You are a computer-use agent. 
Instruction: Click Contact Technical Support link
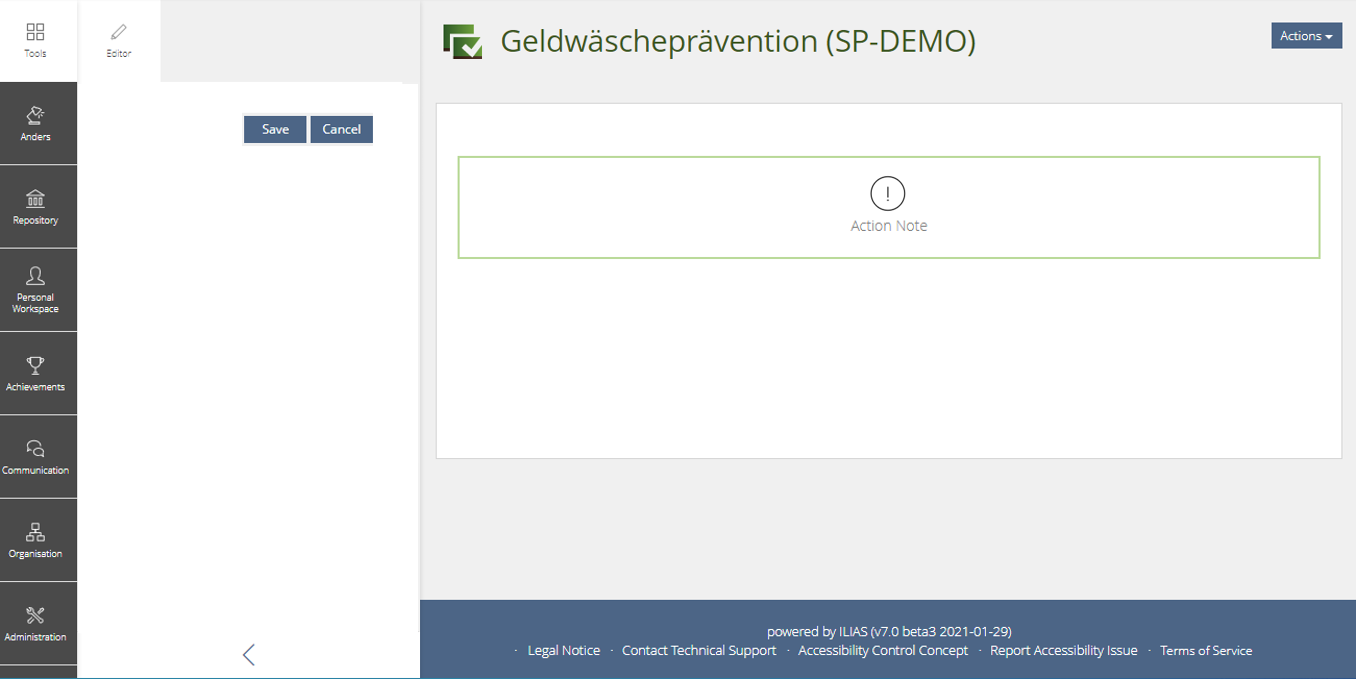click(699, 650)
